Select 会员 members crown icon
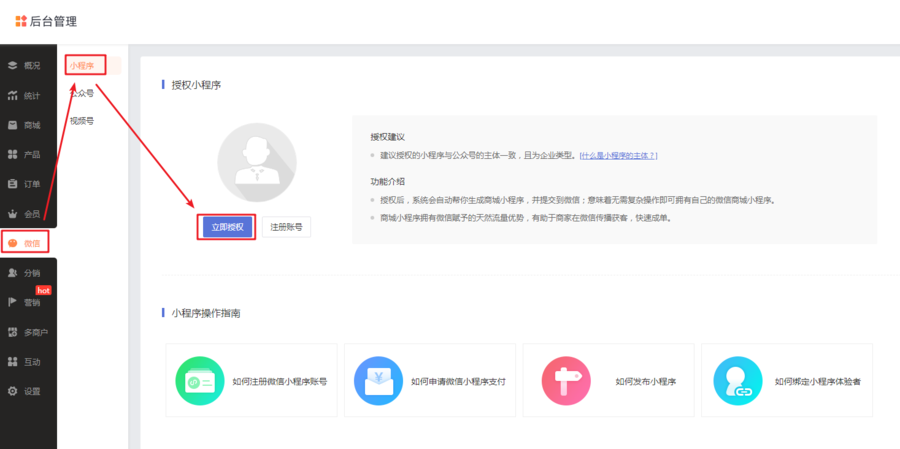 coord(13,214)
